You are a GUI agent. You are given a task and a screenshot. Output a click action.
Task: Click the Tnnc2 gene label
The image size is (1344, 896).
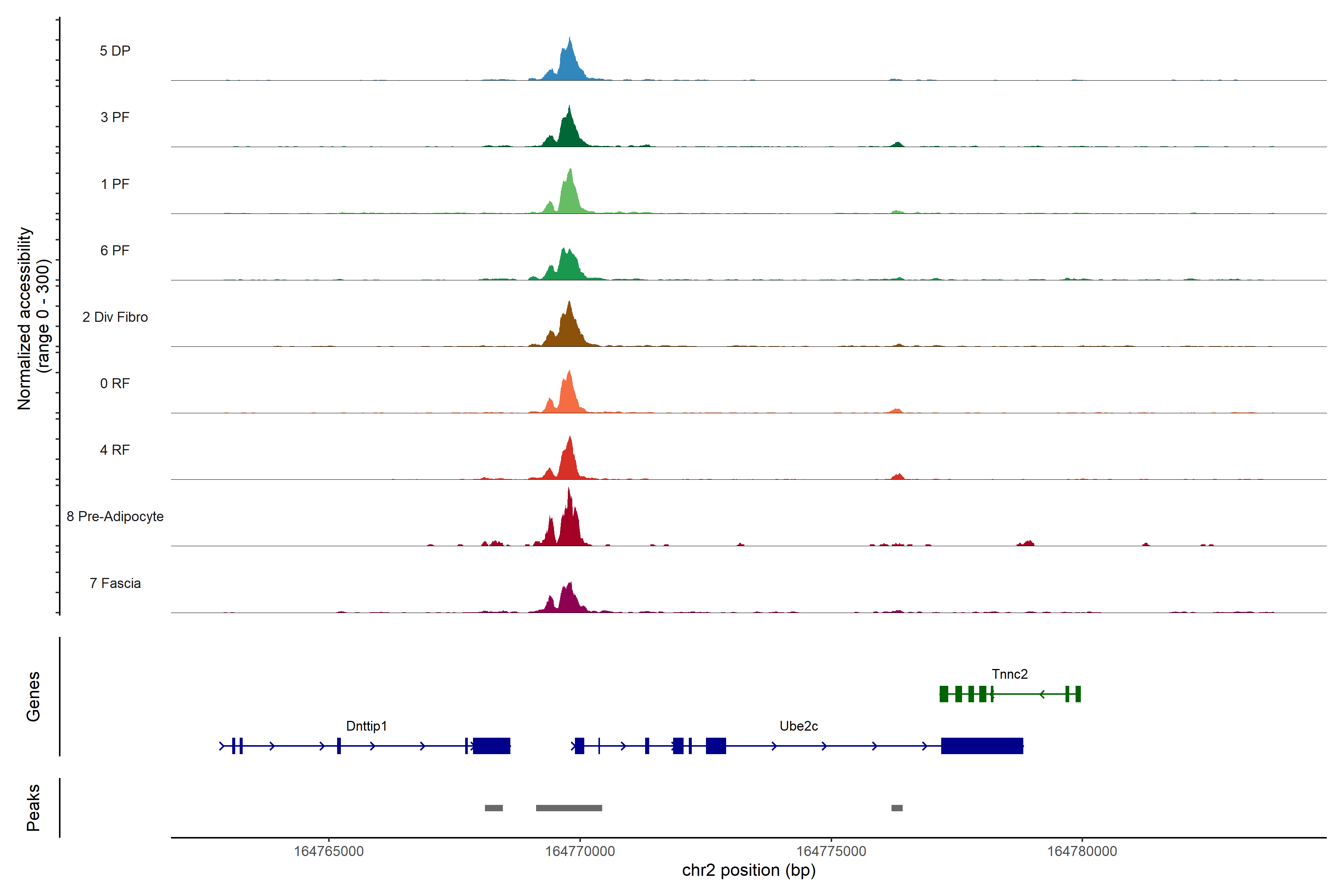pos(1010,674)
